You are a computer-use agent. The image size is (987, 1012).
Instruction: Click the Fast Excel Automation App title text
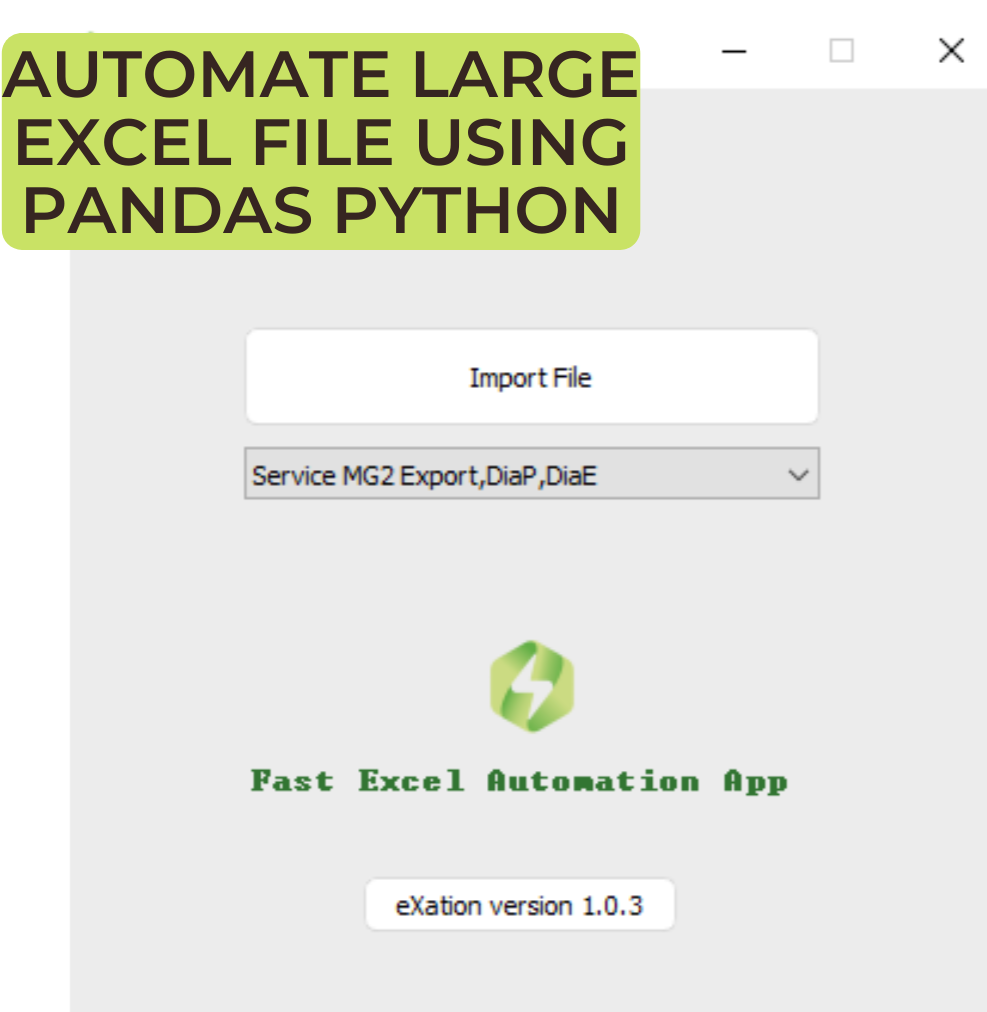pos(519,781)
